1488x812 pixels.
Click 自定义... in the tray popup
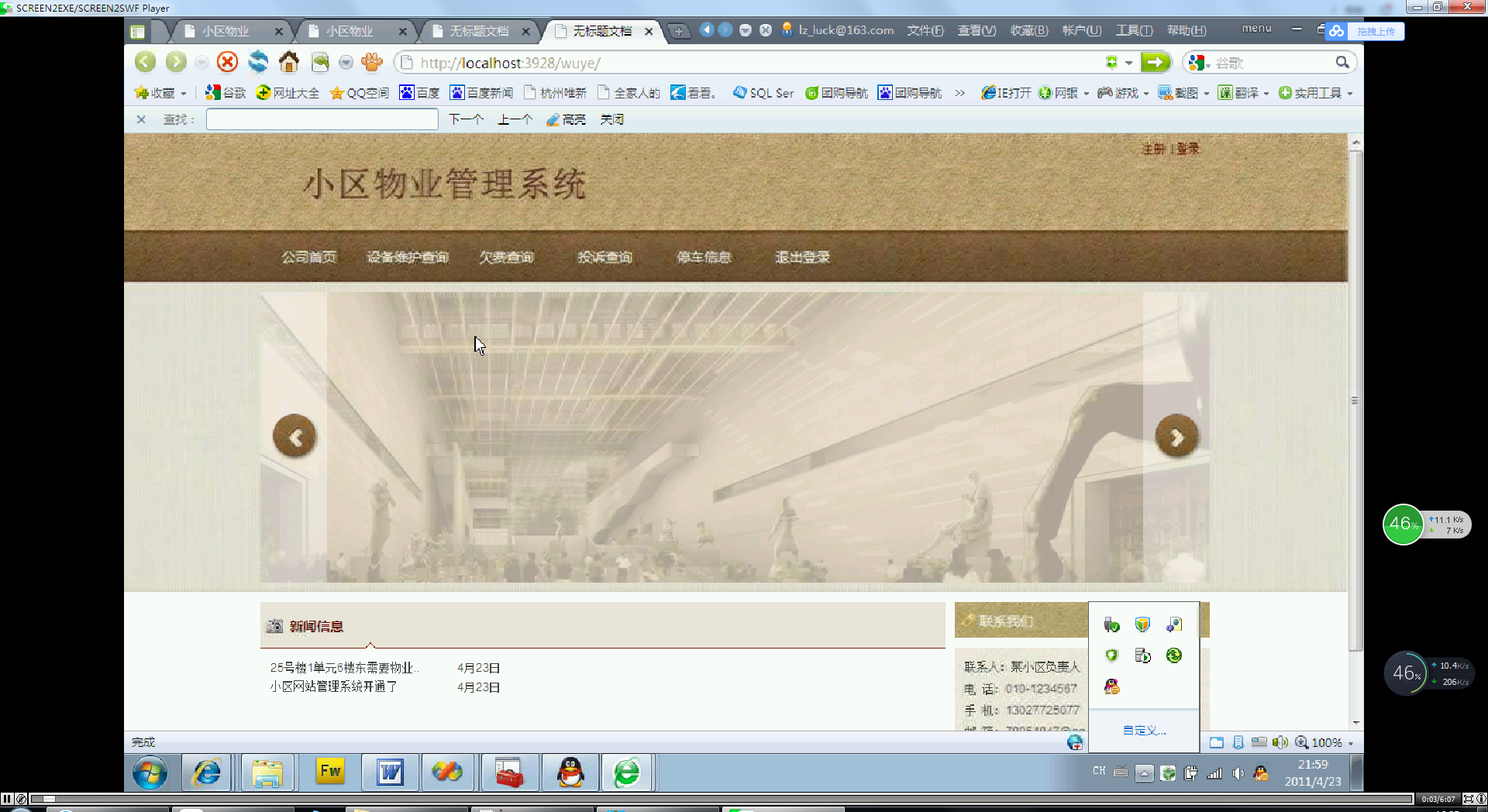point(1145,730)
